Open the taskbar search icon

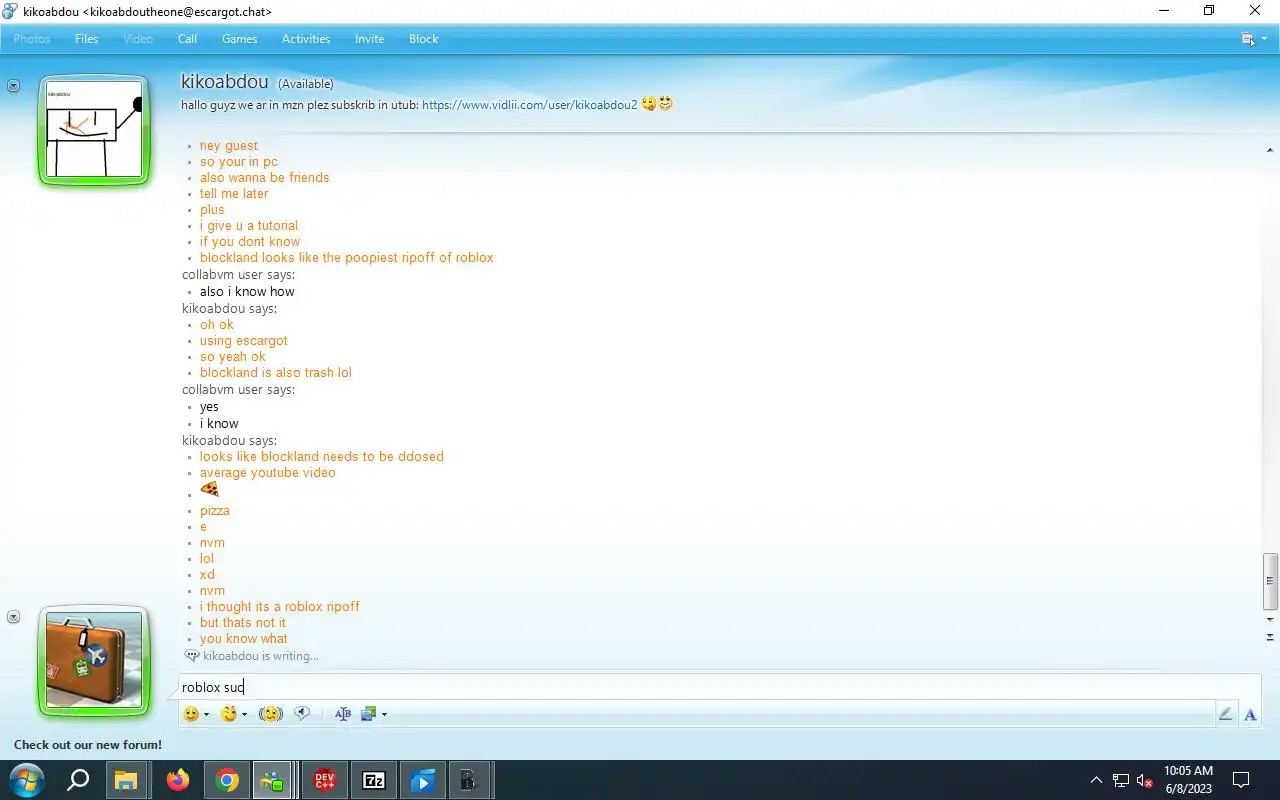(x=77, y=780)
